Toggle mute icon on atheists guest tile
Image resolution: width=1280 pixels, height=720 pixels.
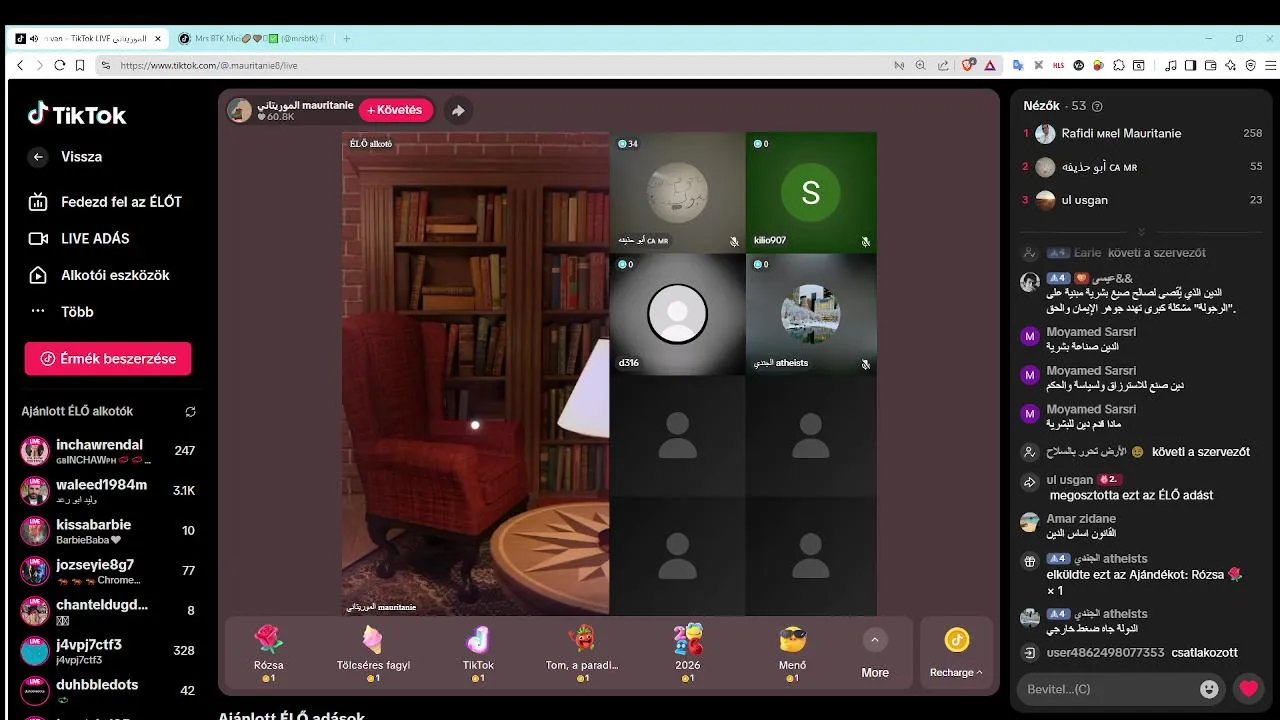pos(865,364)
